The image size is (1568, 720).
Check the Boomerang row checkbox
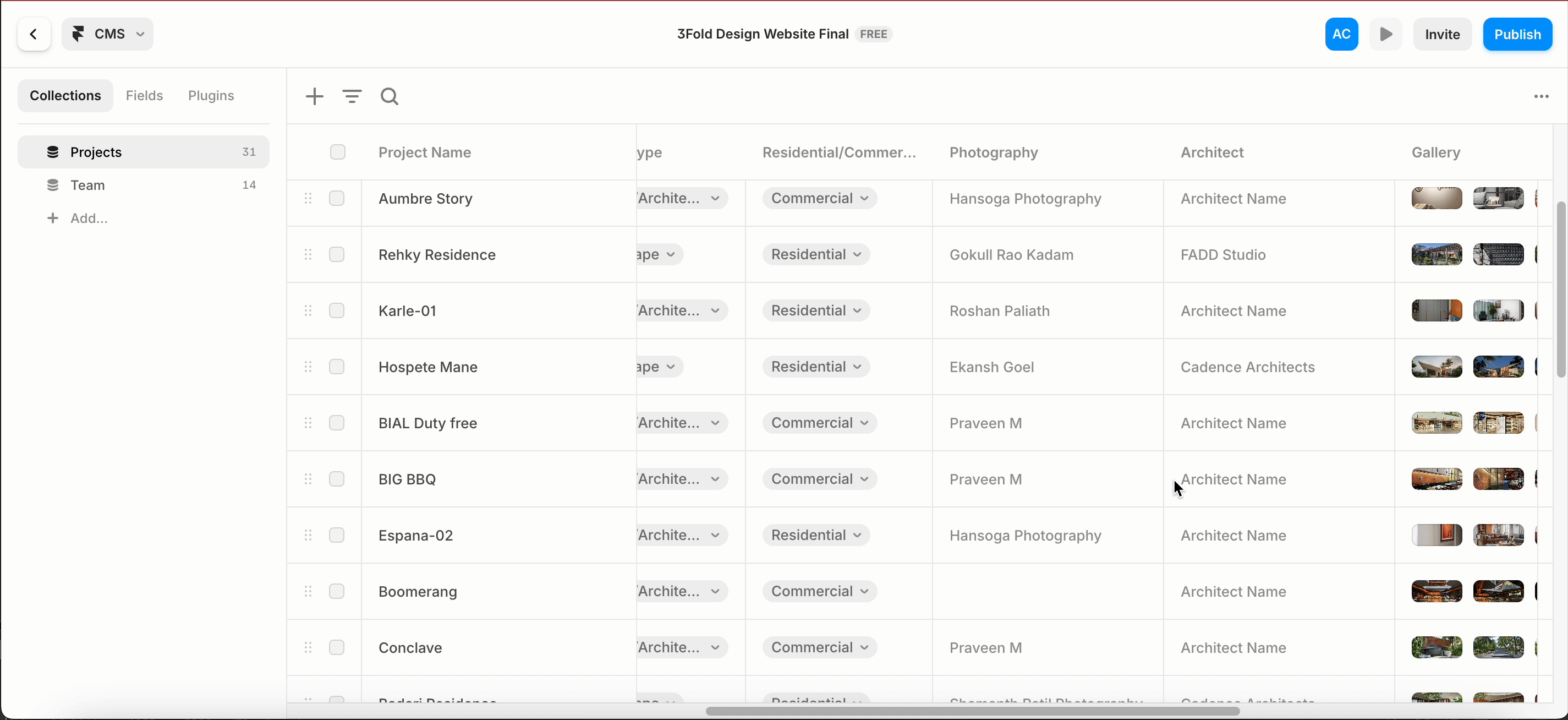[x=337, y=591]
